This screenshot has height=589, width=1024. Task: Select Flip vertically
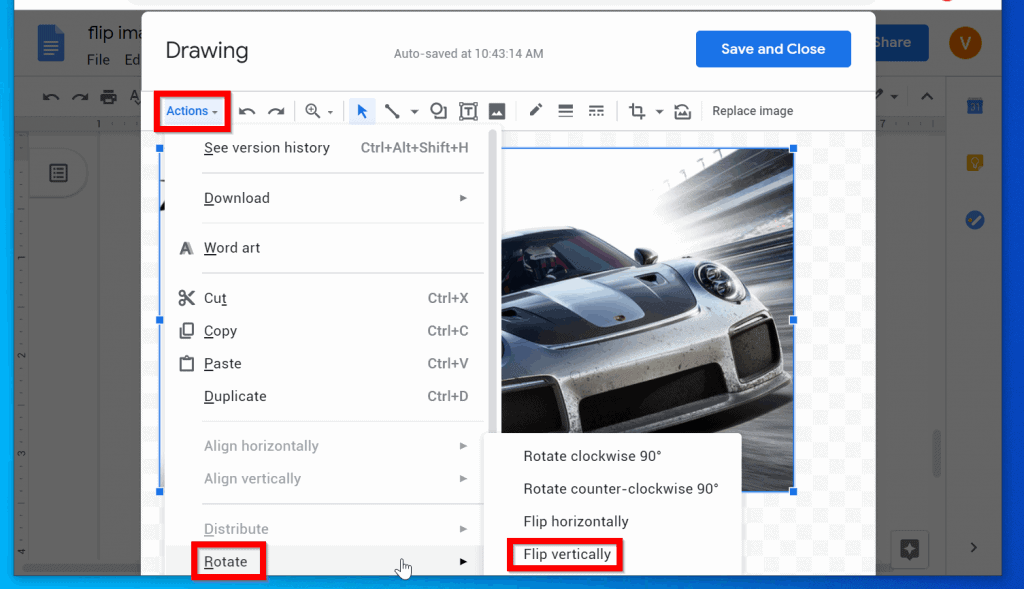613,554
